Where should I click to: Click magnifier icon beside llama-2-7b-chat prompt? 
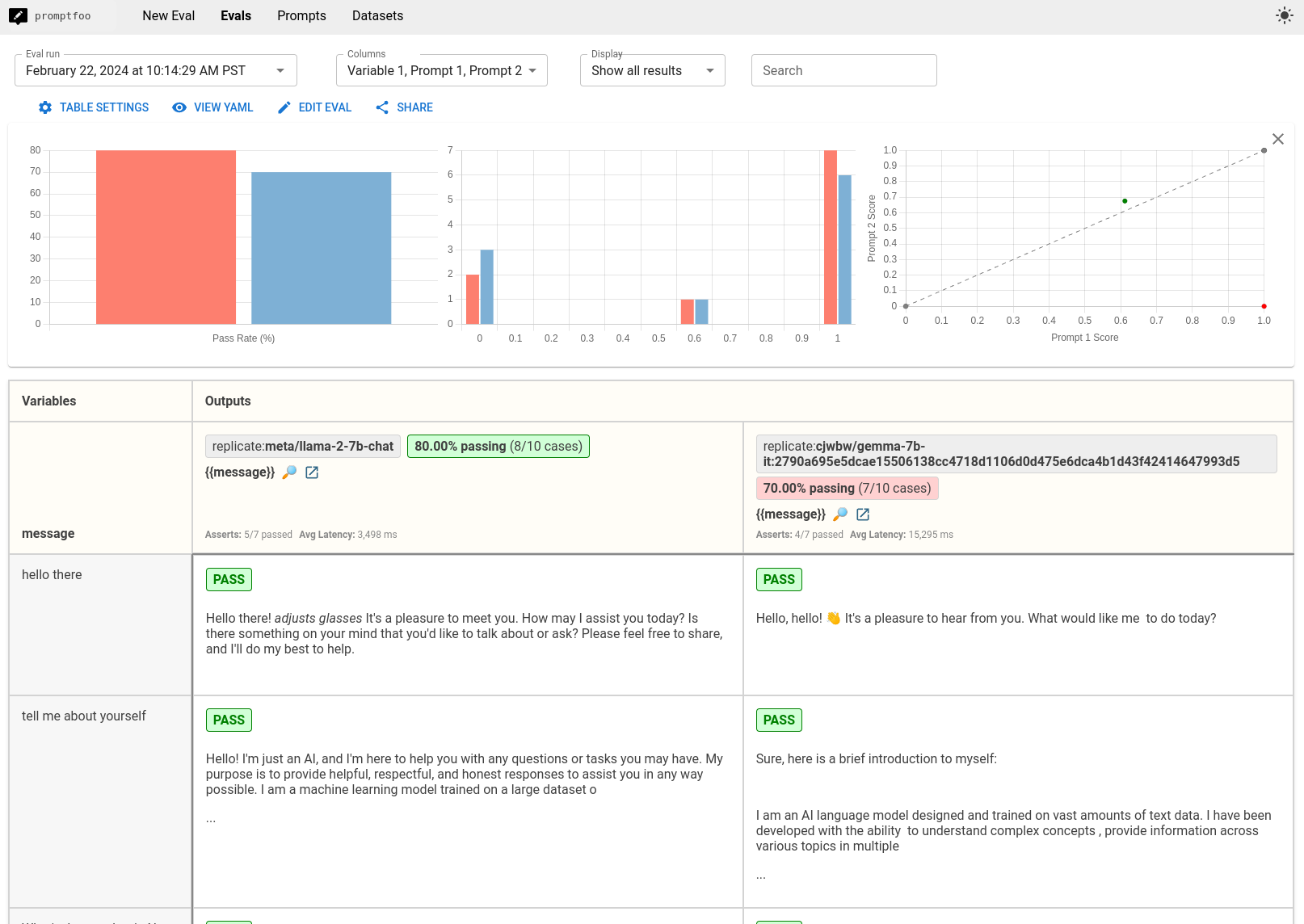[289, 472]
